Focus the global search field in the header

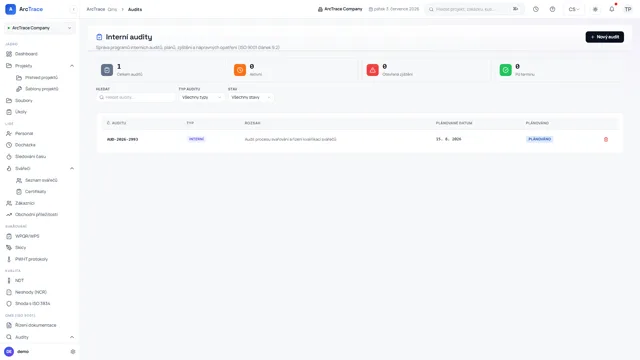pos(474,9)
